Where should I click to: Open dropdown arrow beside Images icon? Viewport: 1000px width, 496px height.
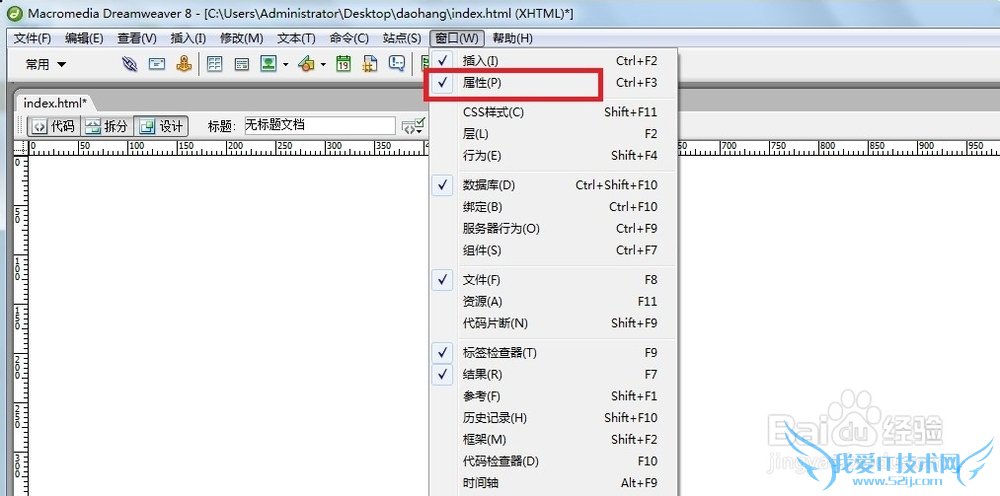point(285,64)
